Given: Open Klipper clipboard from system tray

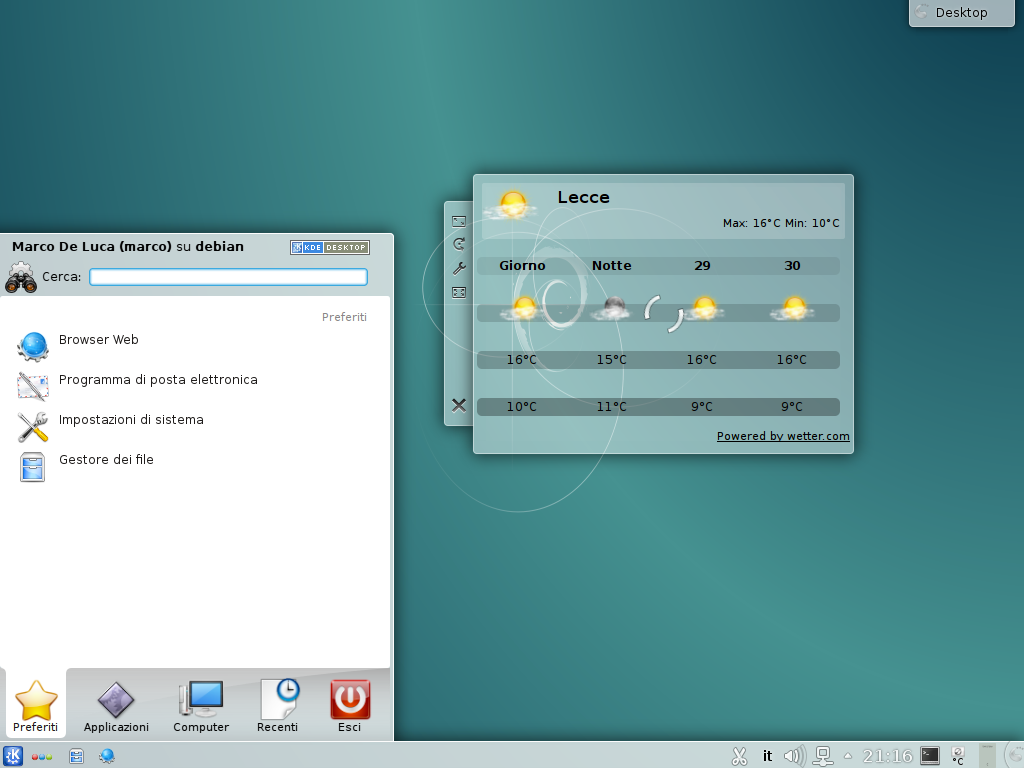Looking at the screenshot, I should click(740, 756).
